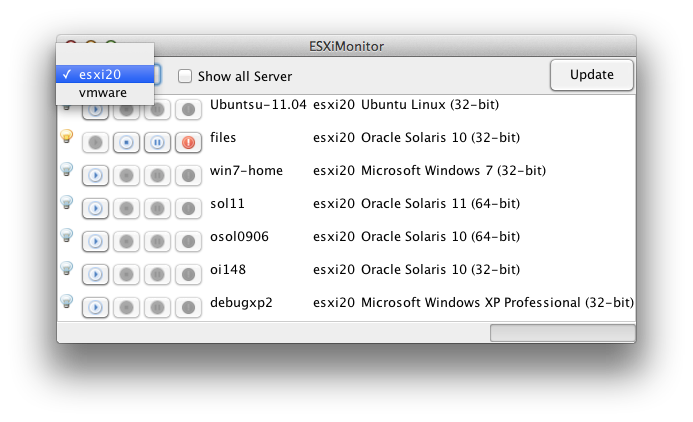Click the reset button for Ubuntsu-11.04

(188, 109)
